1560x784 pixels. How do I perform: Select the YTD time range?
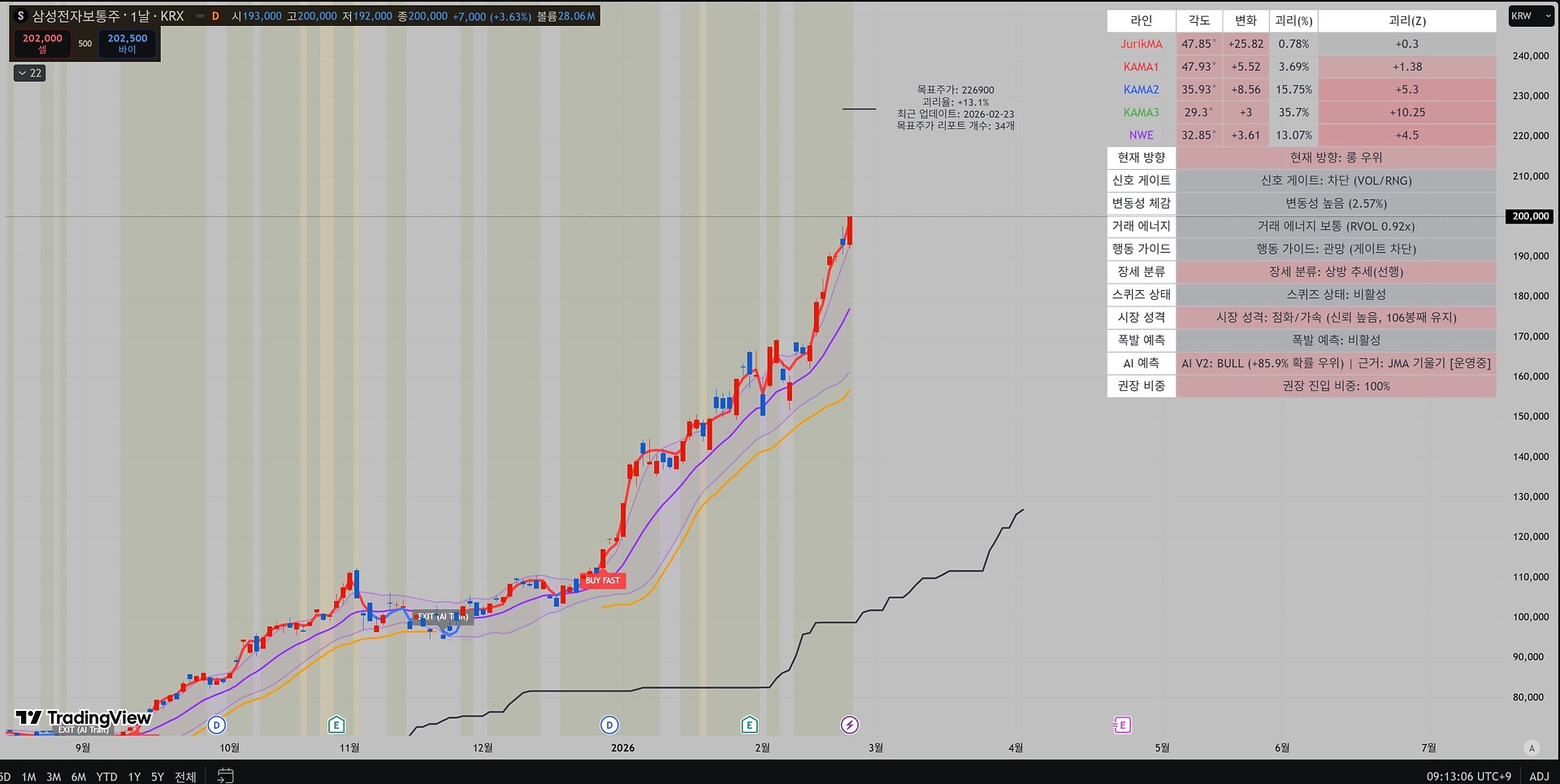[106, 777]
